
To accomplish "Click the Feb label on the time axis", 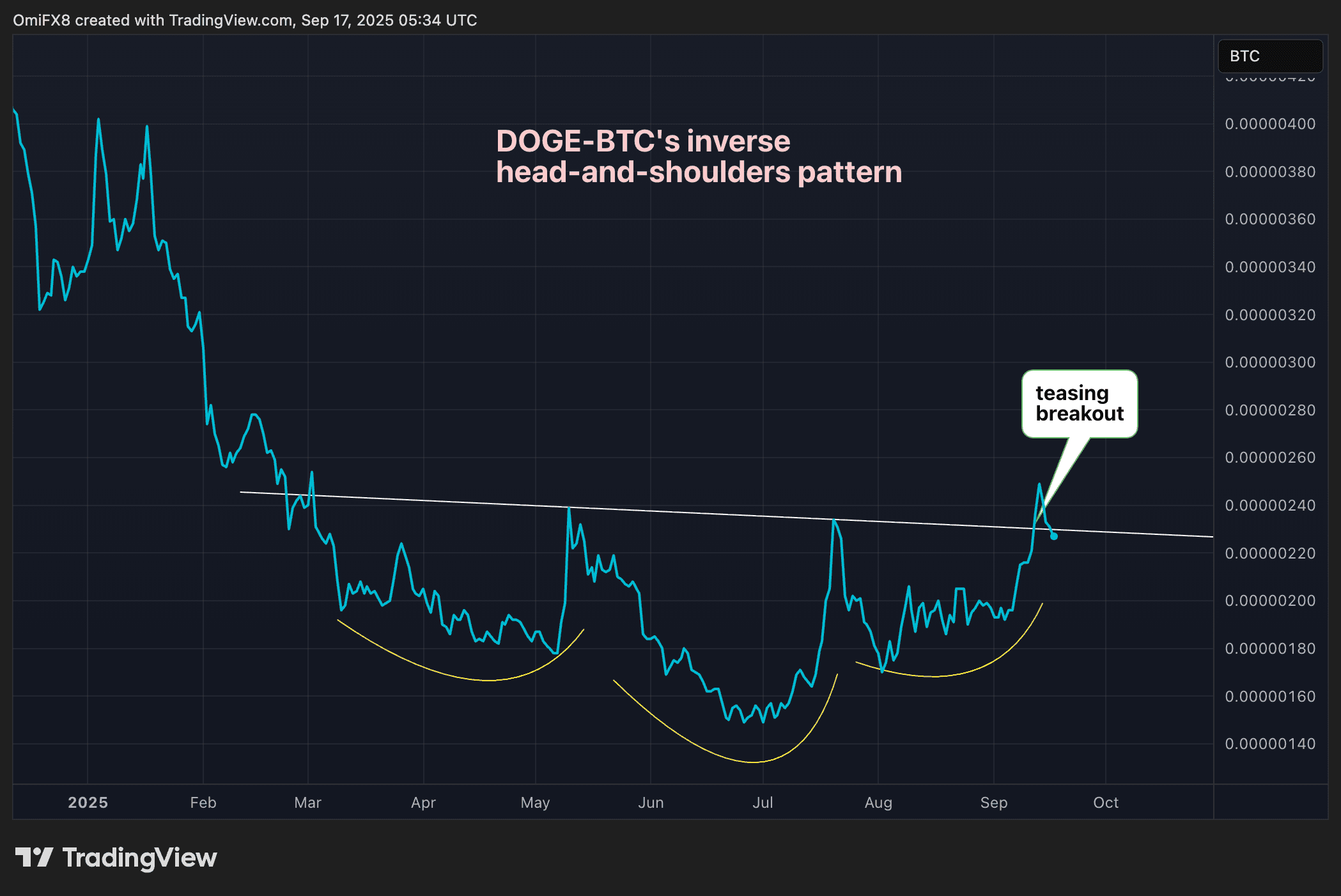I will tap(203, 802).
